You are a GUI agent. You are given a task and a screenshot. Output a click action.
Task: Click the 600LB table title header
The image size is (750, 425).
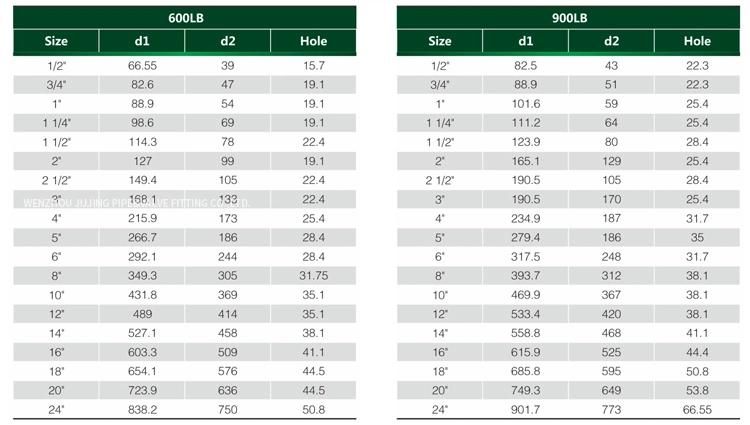(x=185, y=18)
